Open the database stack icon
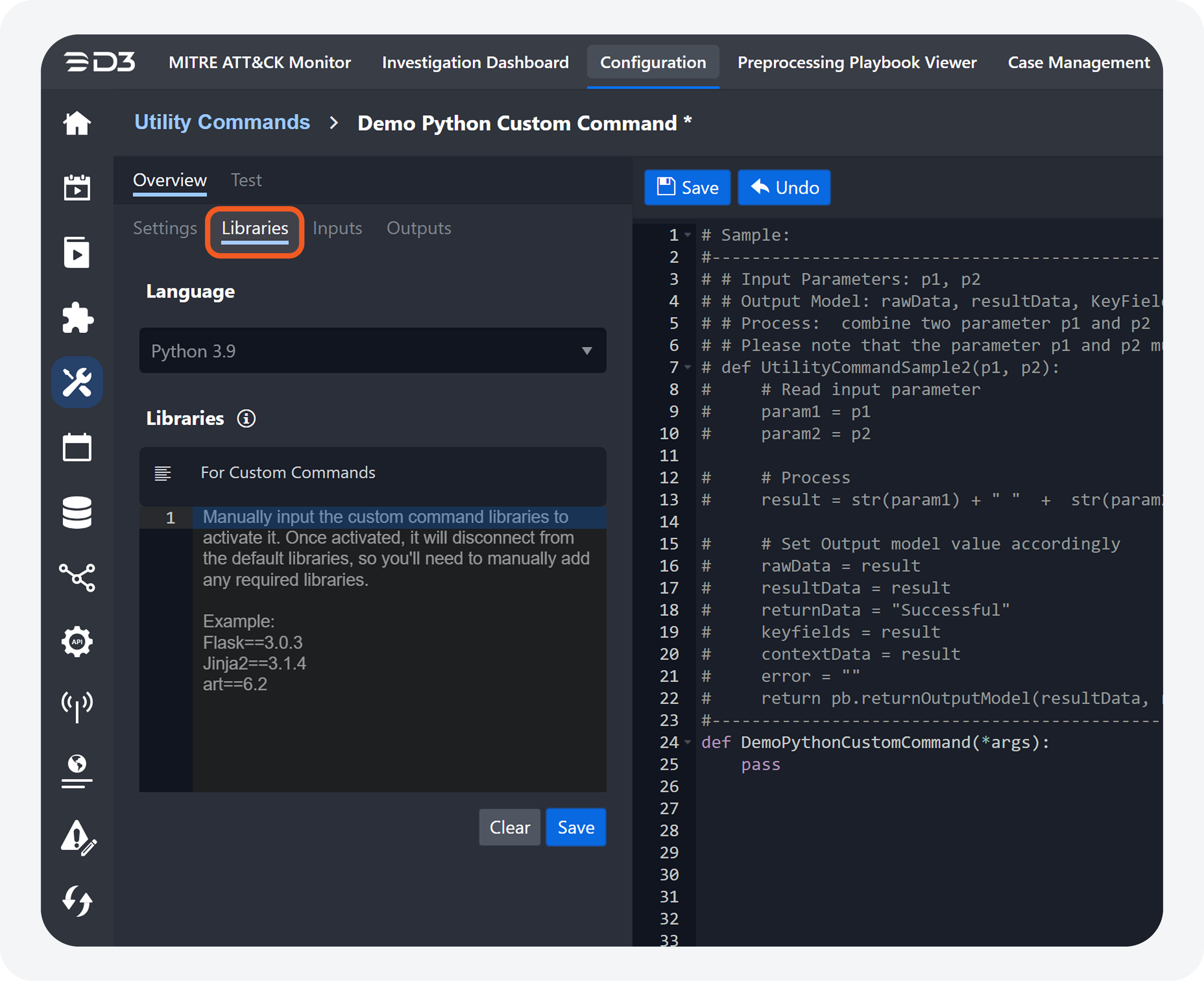This screenshot has height=981, width=1204. [x=77, y=512]
